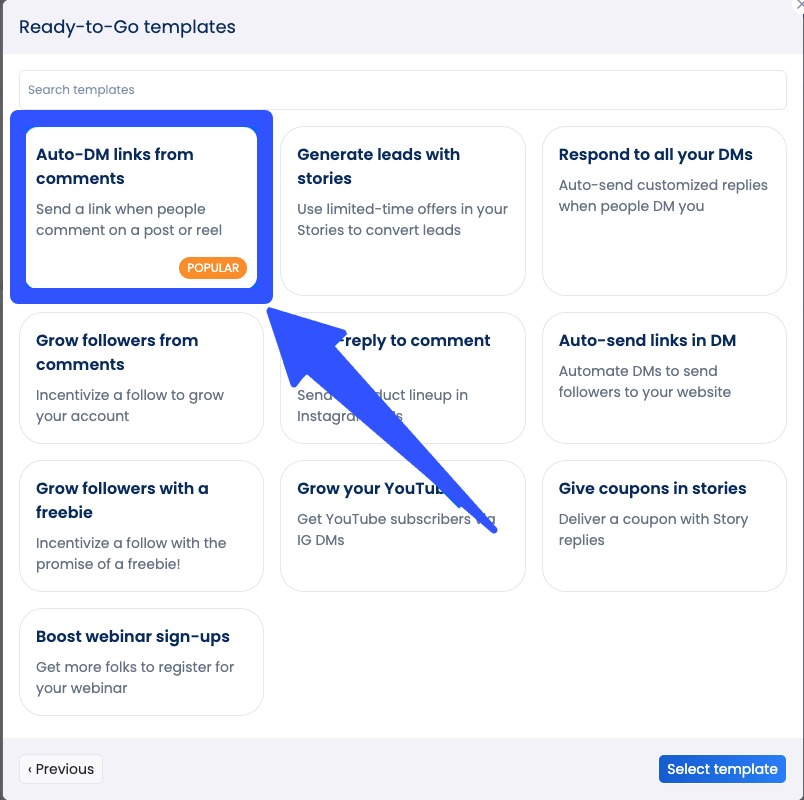
Task: Click the POPULAR badge on the highlighted template
Action: pos(213,268)
